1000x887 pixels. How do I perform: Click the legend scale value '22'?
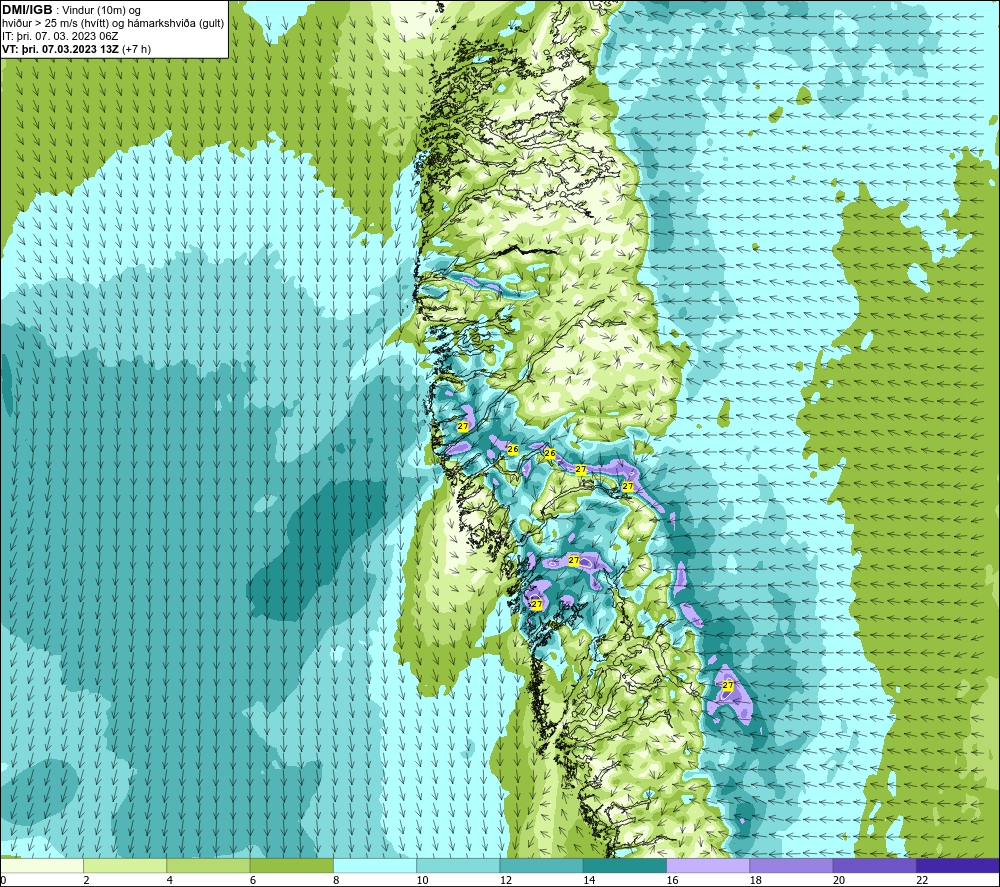point(922,880)
